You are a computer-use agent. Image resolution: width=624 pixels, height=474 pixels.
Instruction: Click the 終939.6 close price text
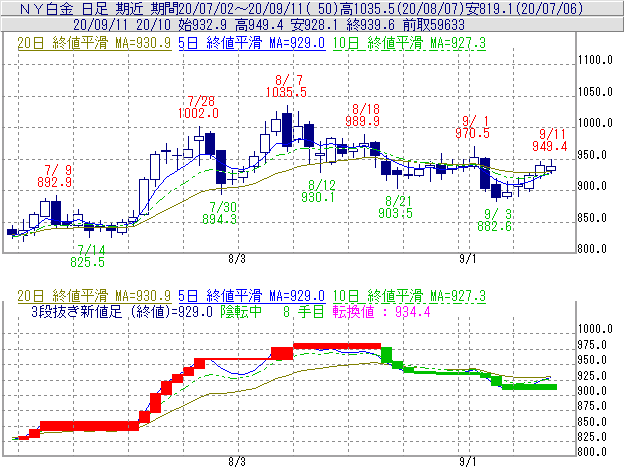(370, 25)
